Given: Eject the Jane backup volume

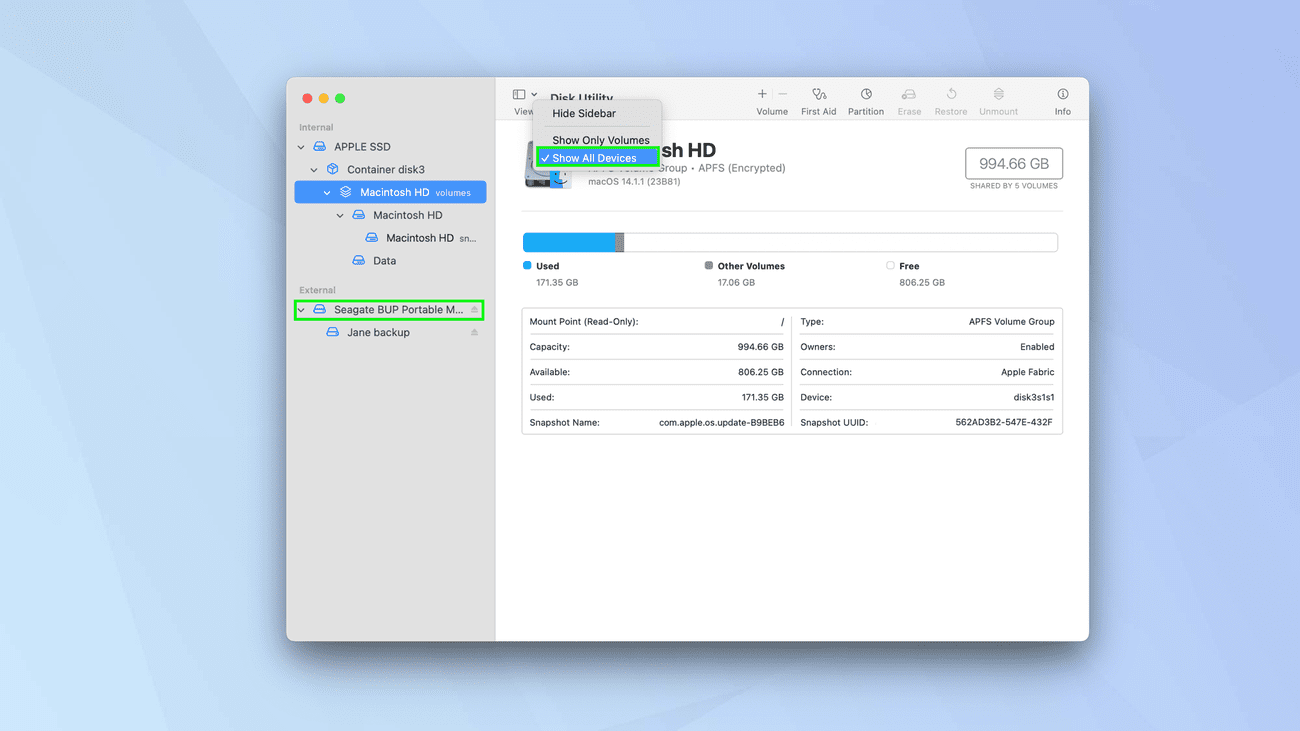Looking at the screenshot, I should pyautogui.click(x=474, y=333).
